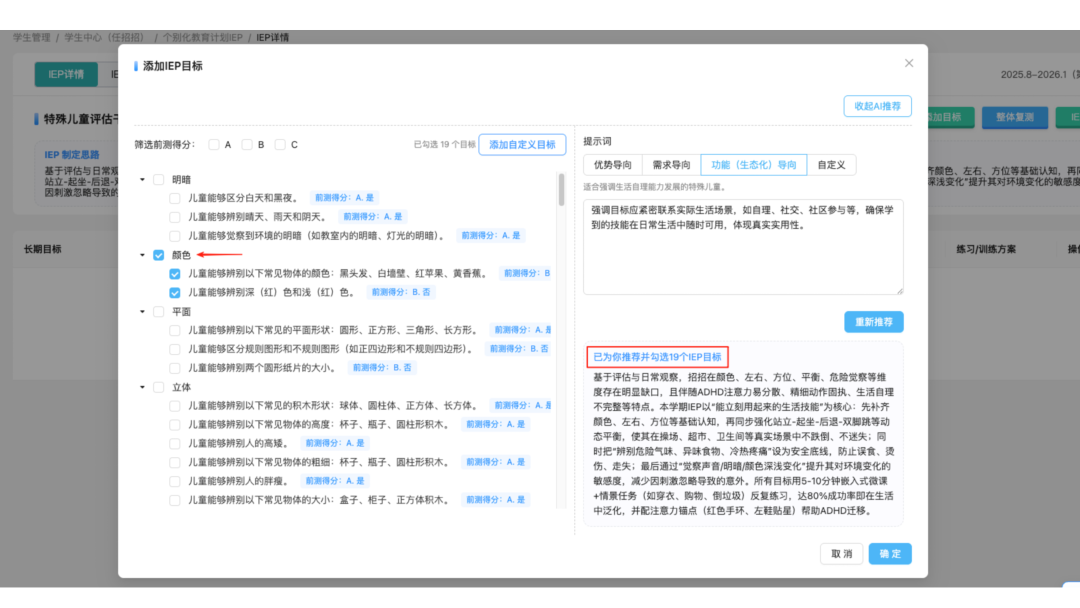Click 学生中心 breadcrumb in background page
The height and width of the screenshot is (608, 1080).
(x=105, y=37)
